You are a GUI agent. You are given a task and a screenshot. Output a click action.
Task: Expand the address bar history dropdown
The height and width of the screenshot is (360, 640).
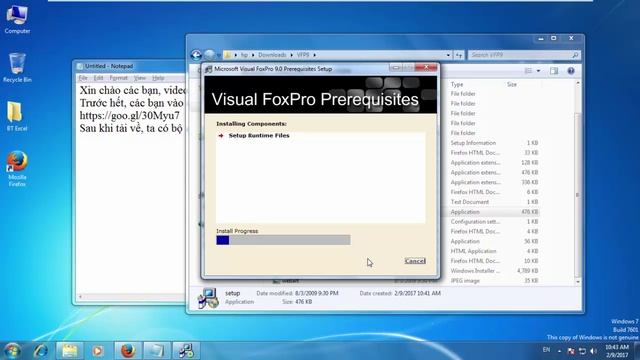coord(448,55)
